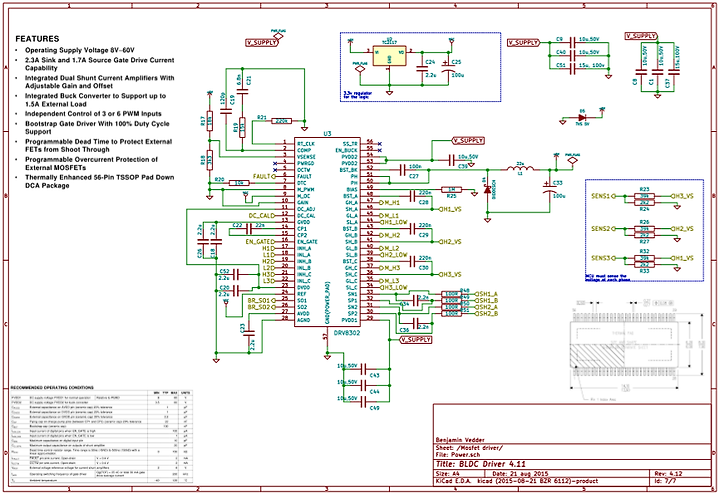The image size is (720, 494).
Task: Select the 'Independent Control of 3 or 6 PWM Inputs' line
Action: 93,113
